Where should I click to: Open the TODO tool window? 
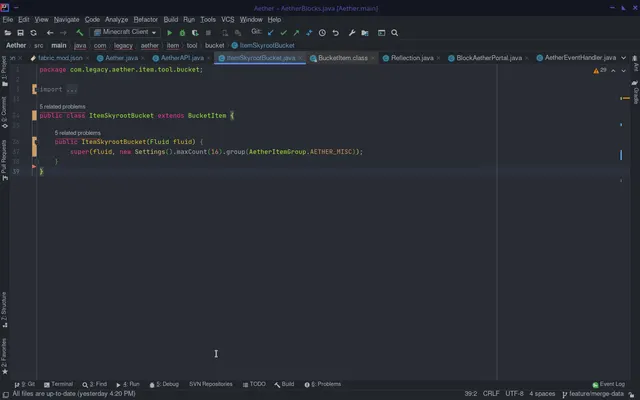tap(254, 384)
